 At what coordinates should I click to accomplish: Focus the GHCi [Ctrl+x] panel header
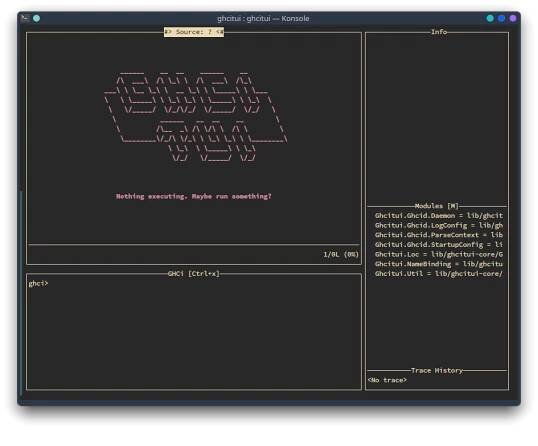click(194, 273)
